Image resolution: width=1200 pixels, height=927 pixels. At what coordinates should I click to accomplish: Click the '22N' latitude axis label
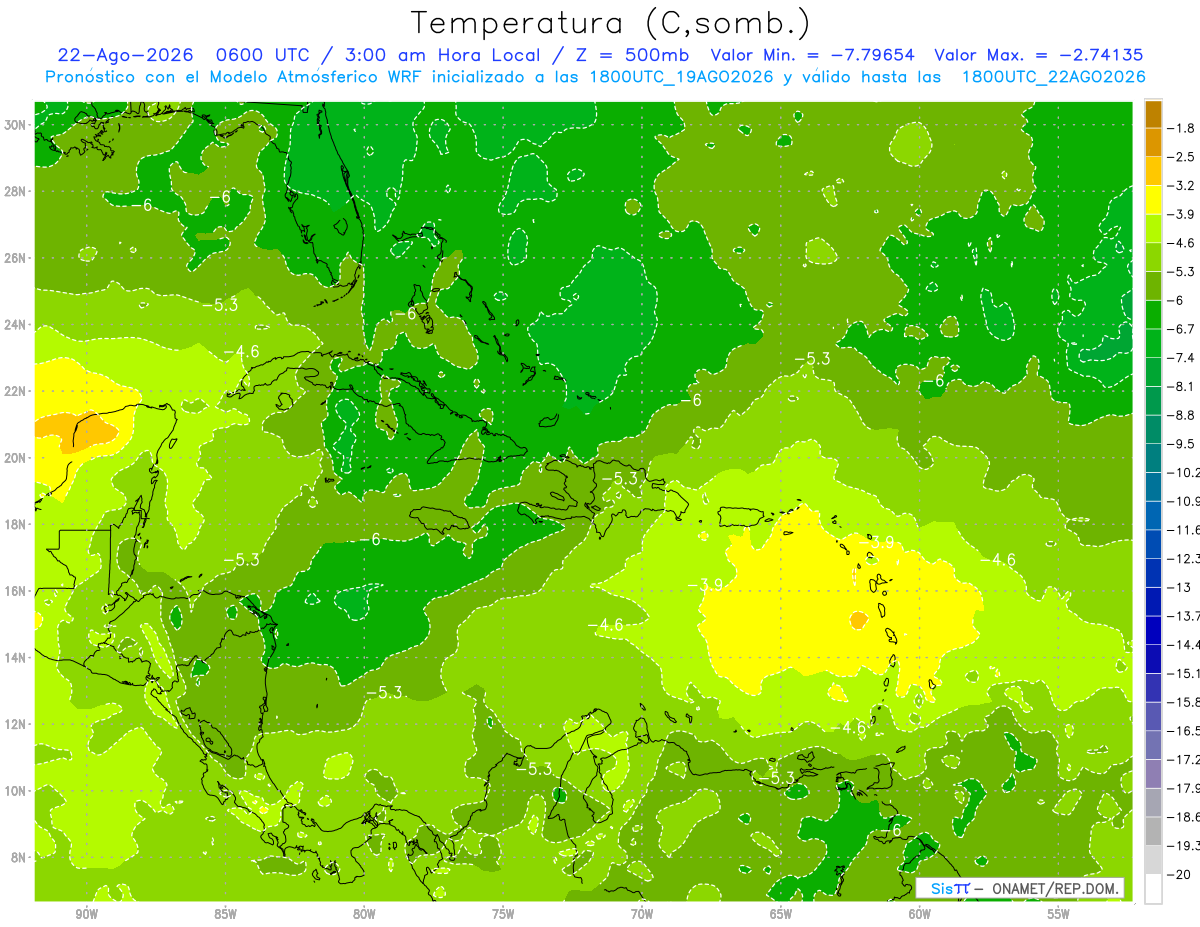tap(16, 391)
